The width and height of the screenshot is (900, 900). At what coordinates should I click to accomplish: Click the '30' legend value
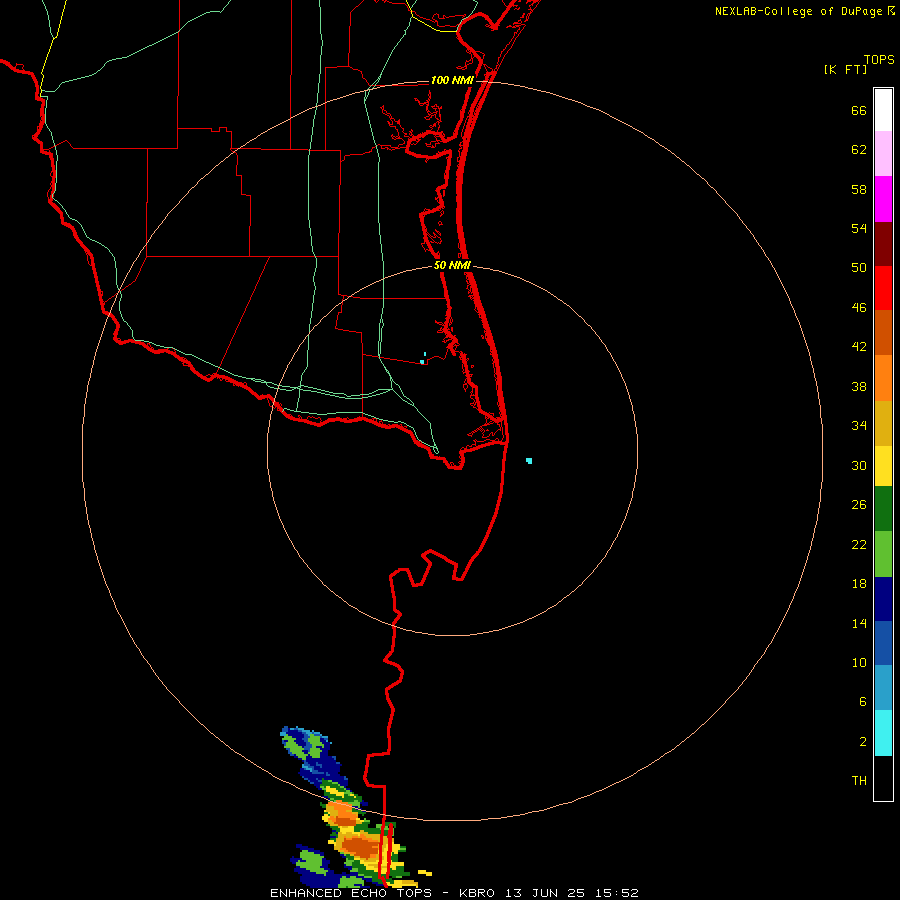[859, 465]
